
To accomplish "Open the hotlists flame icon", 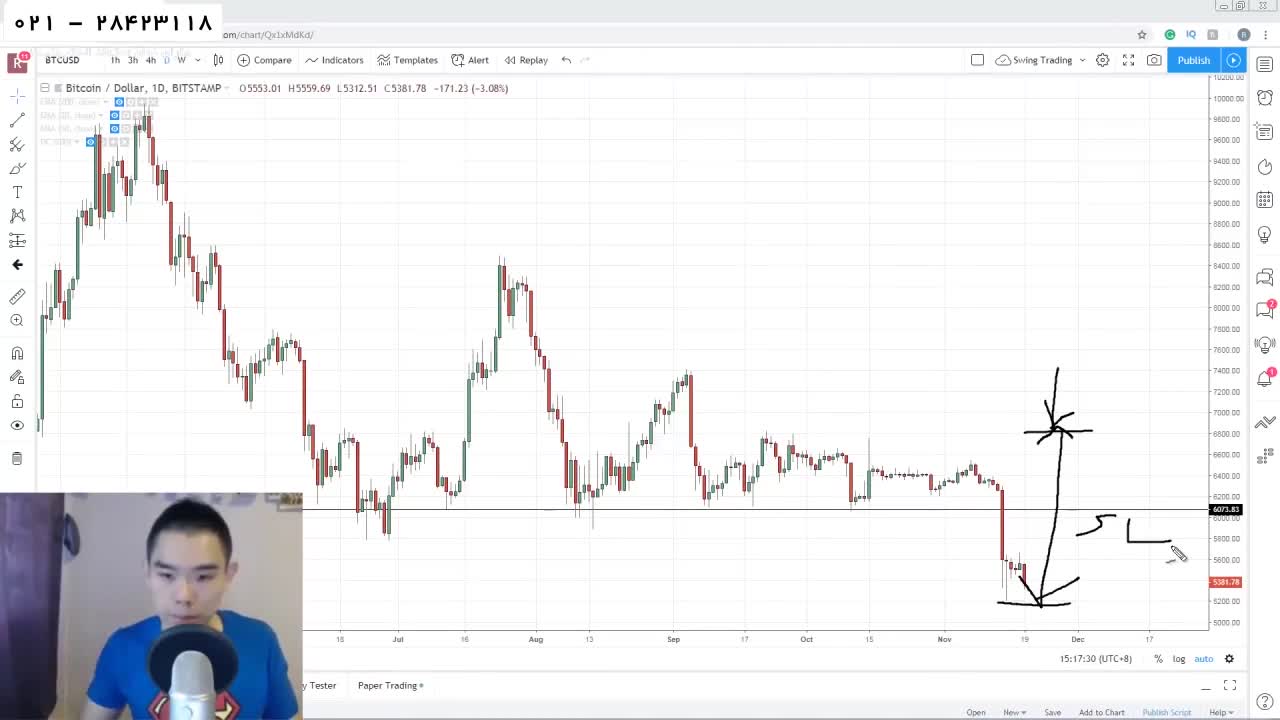I will coord(1265,166).
